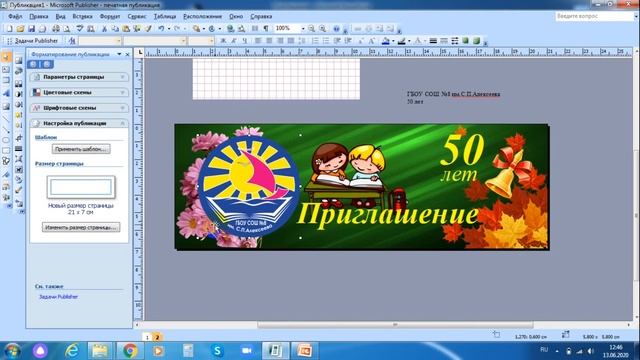
Task: Open Задачи Publisher link in task pane
Action: coord(58,297)
